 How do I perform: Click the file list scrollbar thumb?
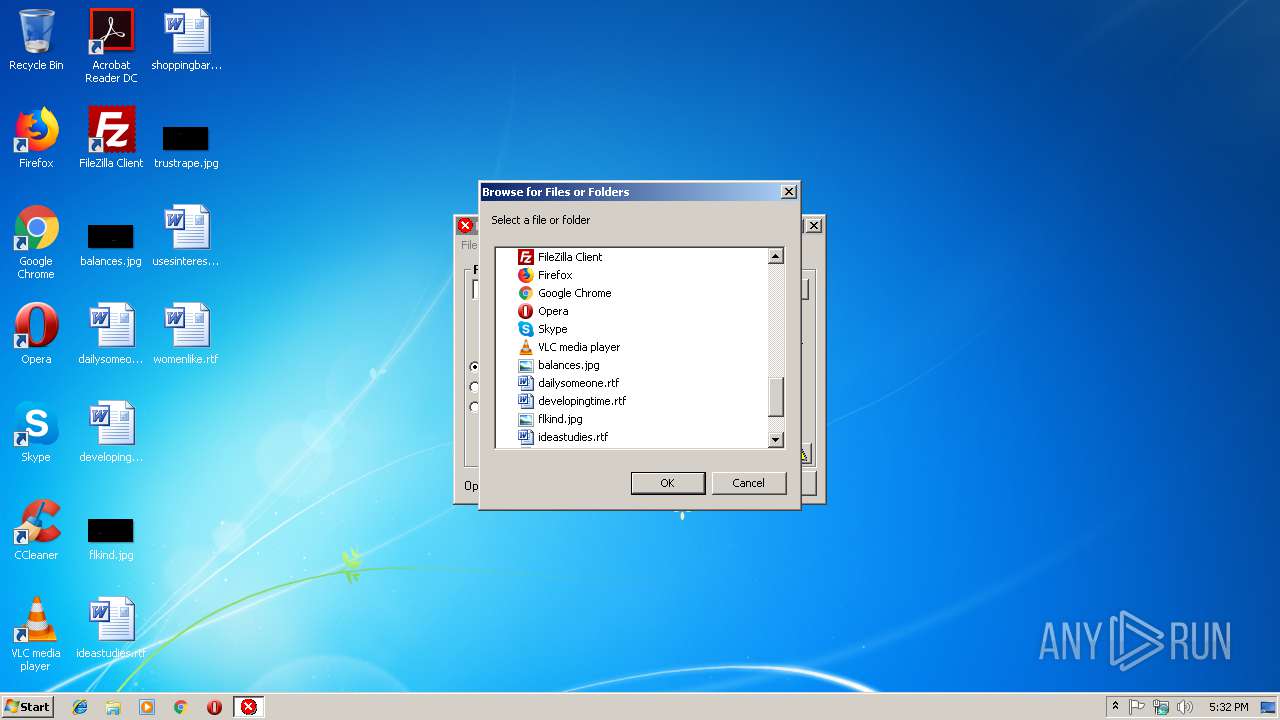click(775, 397)
